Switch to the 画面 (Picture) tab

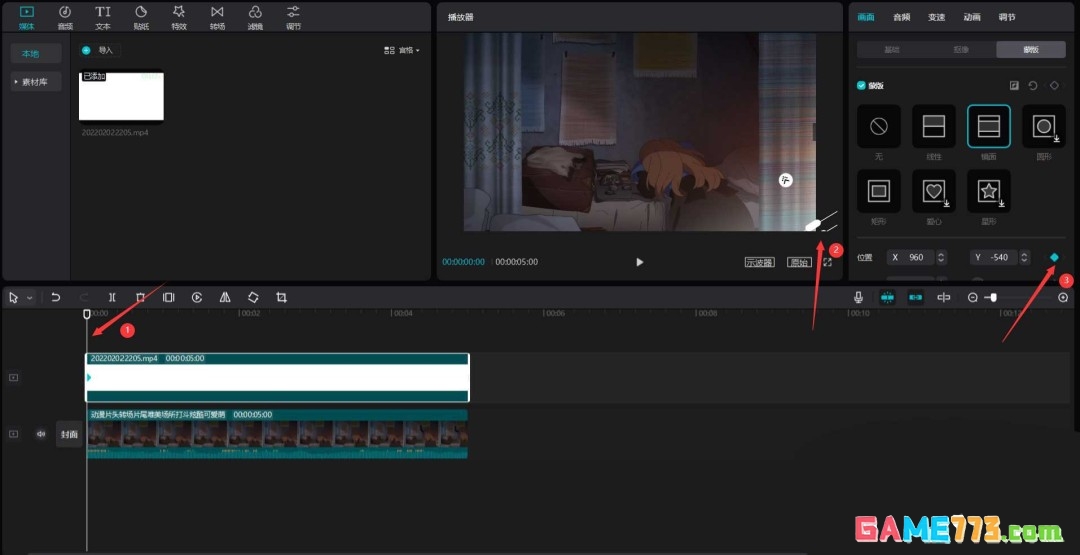click(x=866, y=17)
